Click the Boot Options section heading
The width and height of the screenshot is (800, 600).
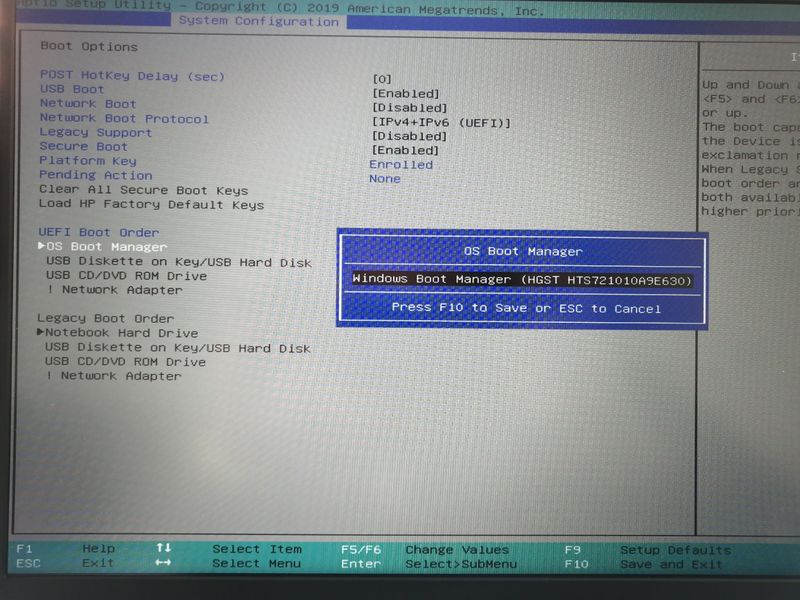(x=89, y=46)
